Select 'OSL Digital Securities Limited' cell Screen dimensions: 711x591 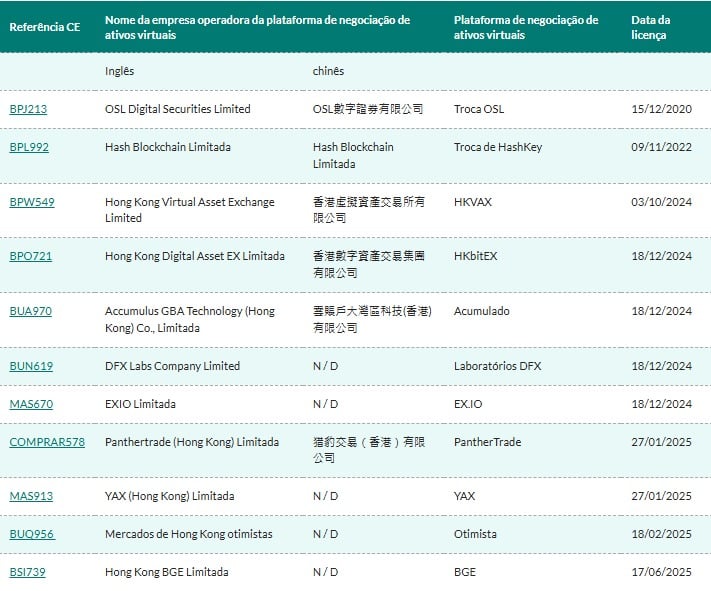click(177, 109)
